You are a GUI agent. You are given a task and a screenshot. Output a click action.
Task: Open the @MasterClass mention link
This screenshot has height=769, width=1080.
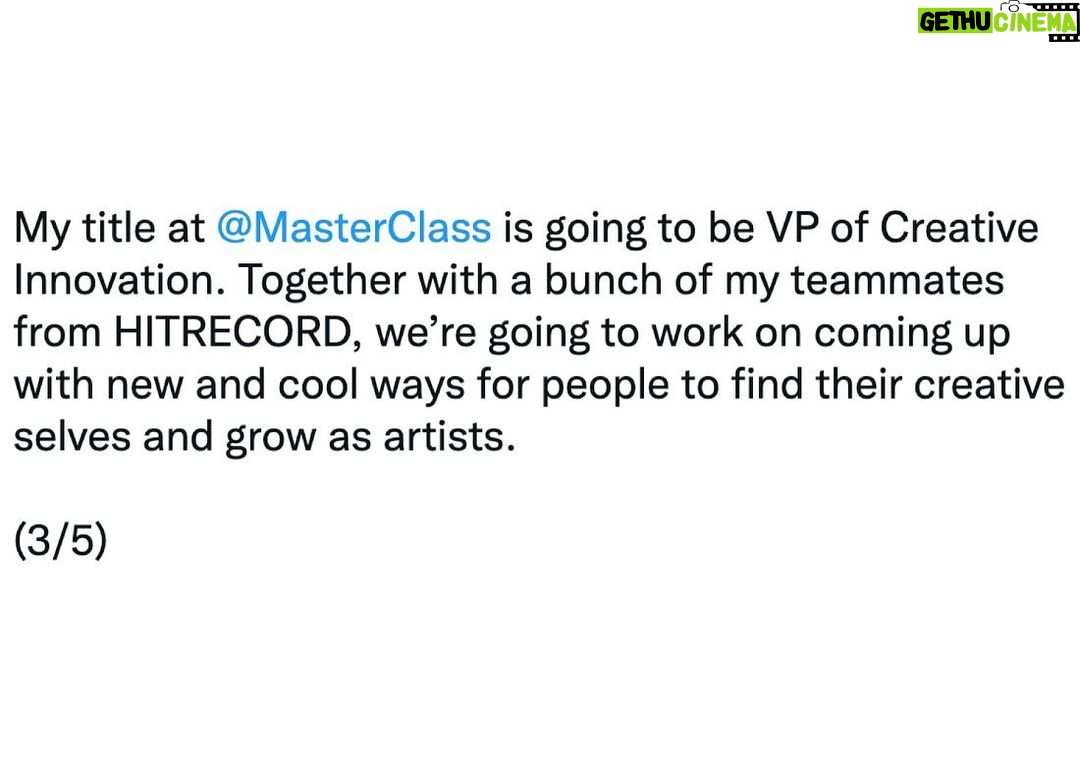tap(354, 229)
